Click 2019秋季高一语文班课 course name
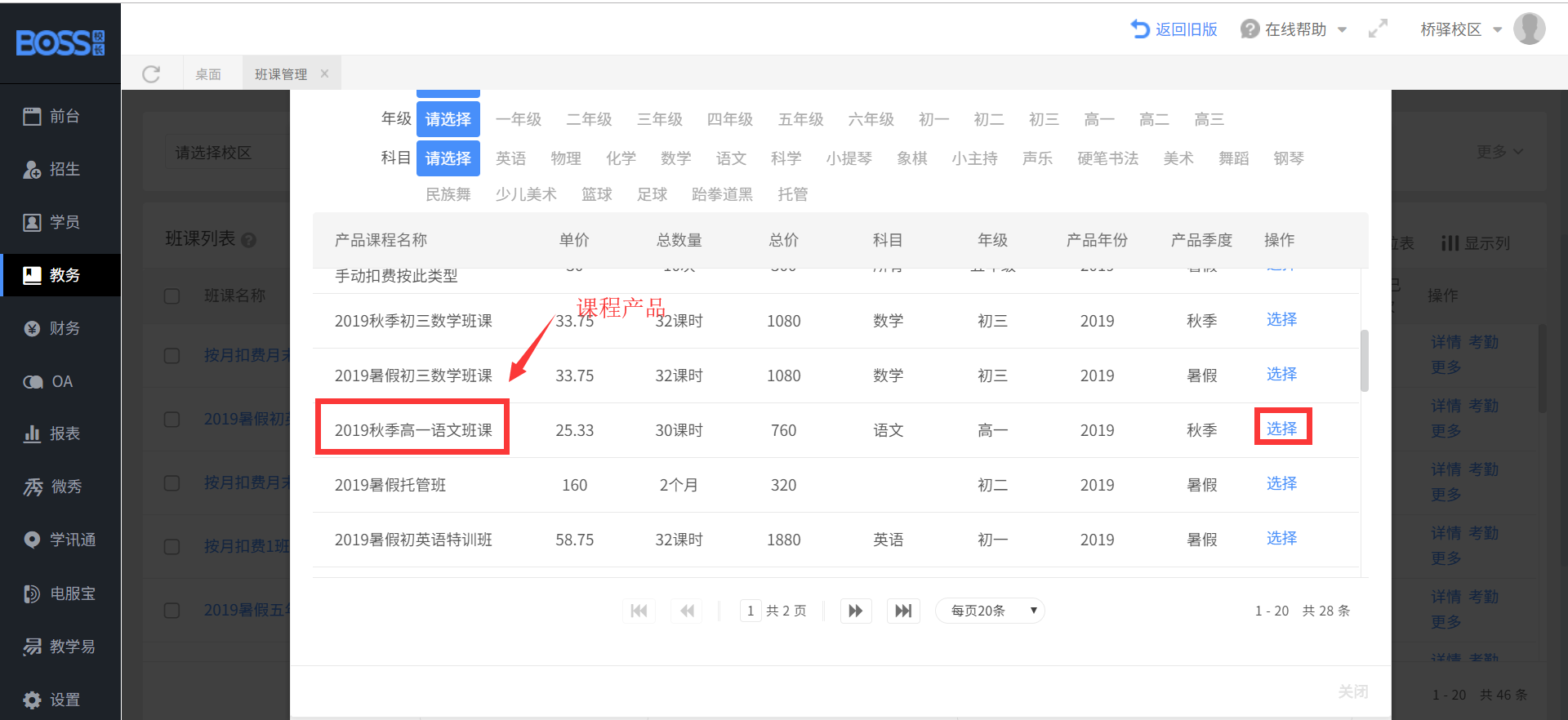 pyautogui.click(x=413, y=430)
